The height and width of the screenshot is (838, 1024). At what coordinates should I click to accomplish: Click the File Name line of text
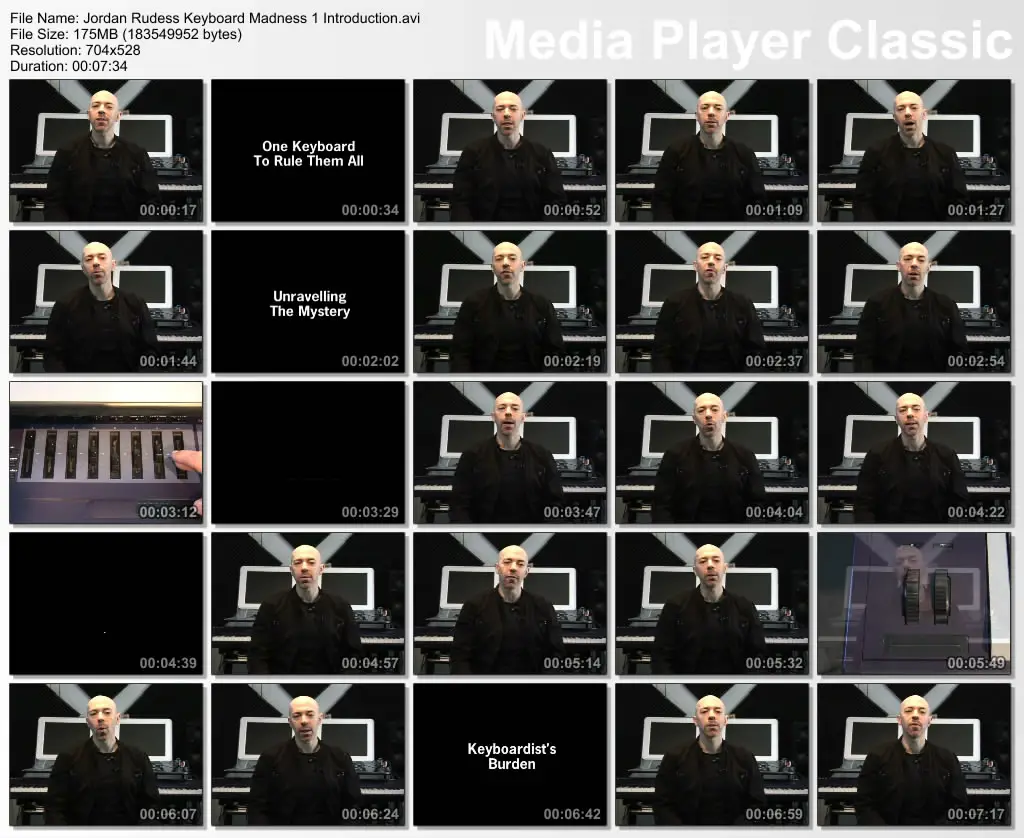[215, 18]
